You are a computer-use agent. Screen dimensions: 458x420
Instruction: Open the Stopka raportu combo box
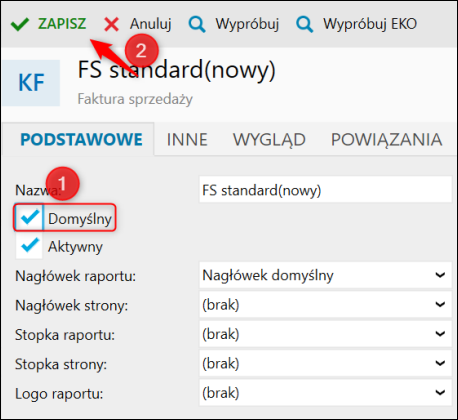coord(325,334)
